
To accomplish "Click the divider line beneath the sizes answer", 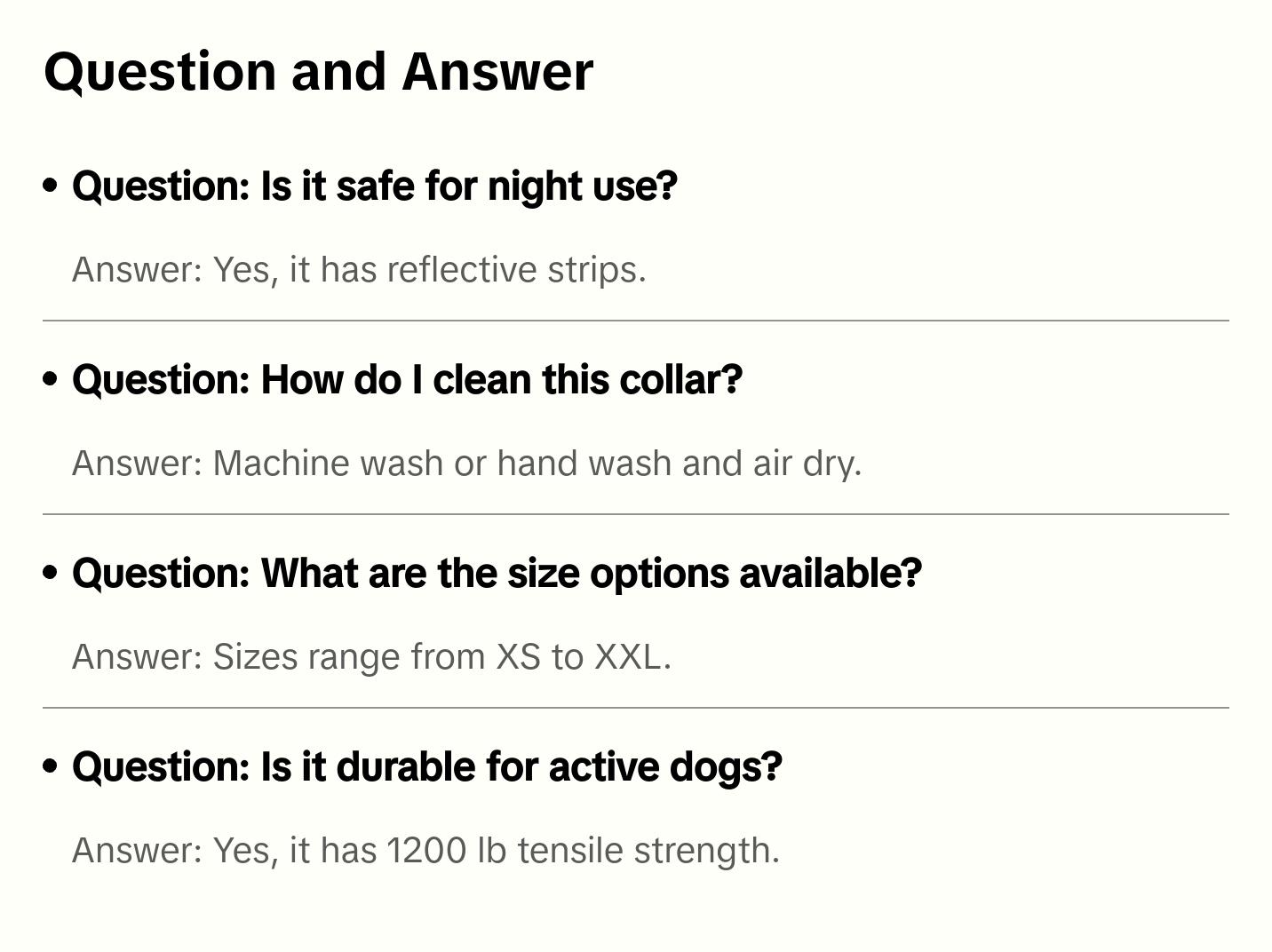I will (635, 708).
